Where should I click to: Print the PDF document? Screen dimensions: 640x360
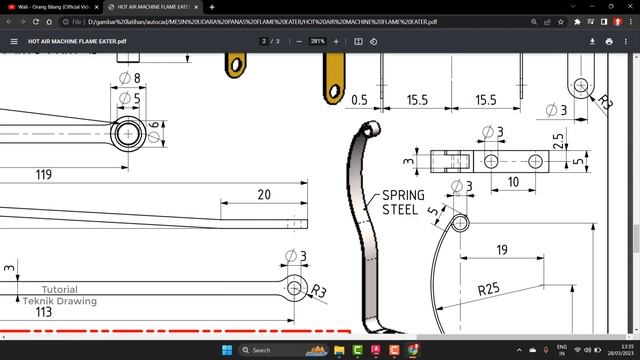pos(609,41)
